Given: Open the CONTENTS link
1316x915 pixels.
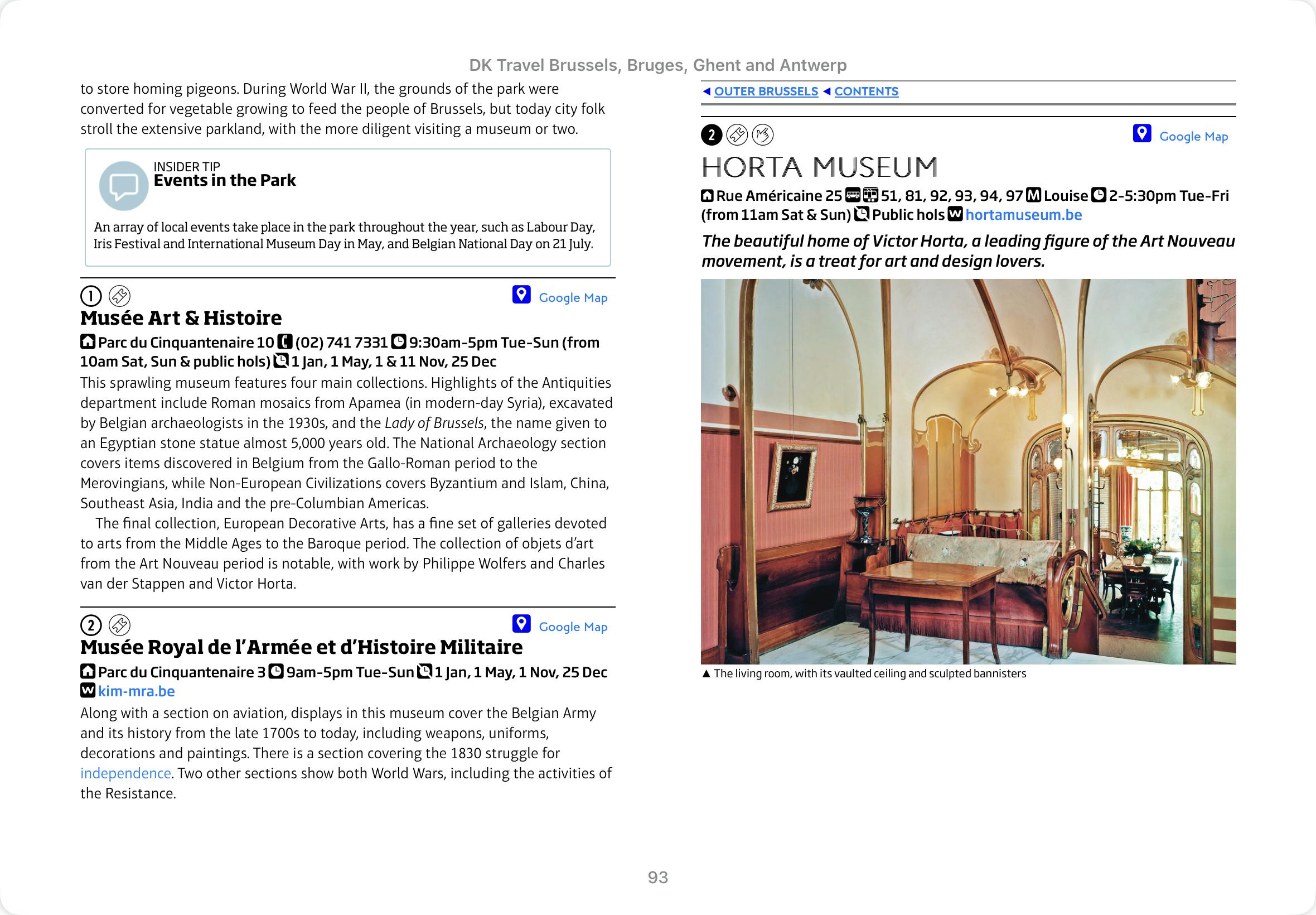Looking at the screenshot, I should [865, 92].
